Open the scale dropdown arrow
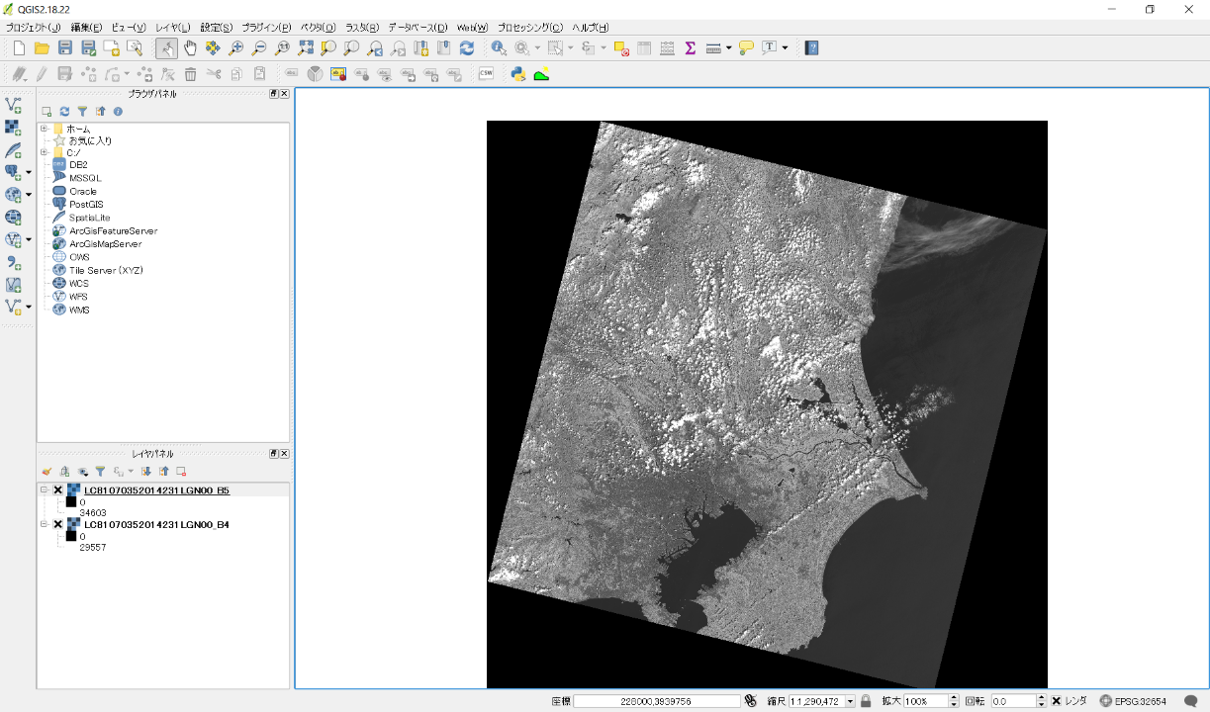Viewport: 1210px width, 712px height. [850, 701]
